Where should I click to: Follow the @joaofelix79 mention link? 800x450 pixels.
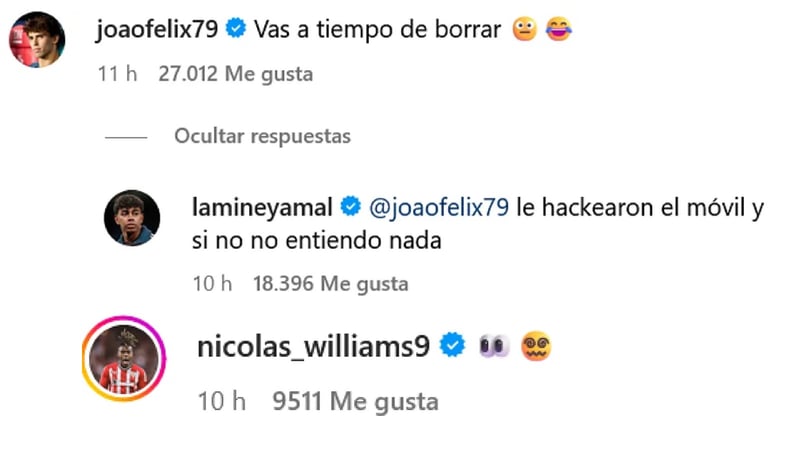point(439,208)
